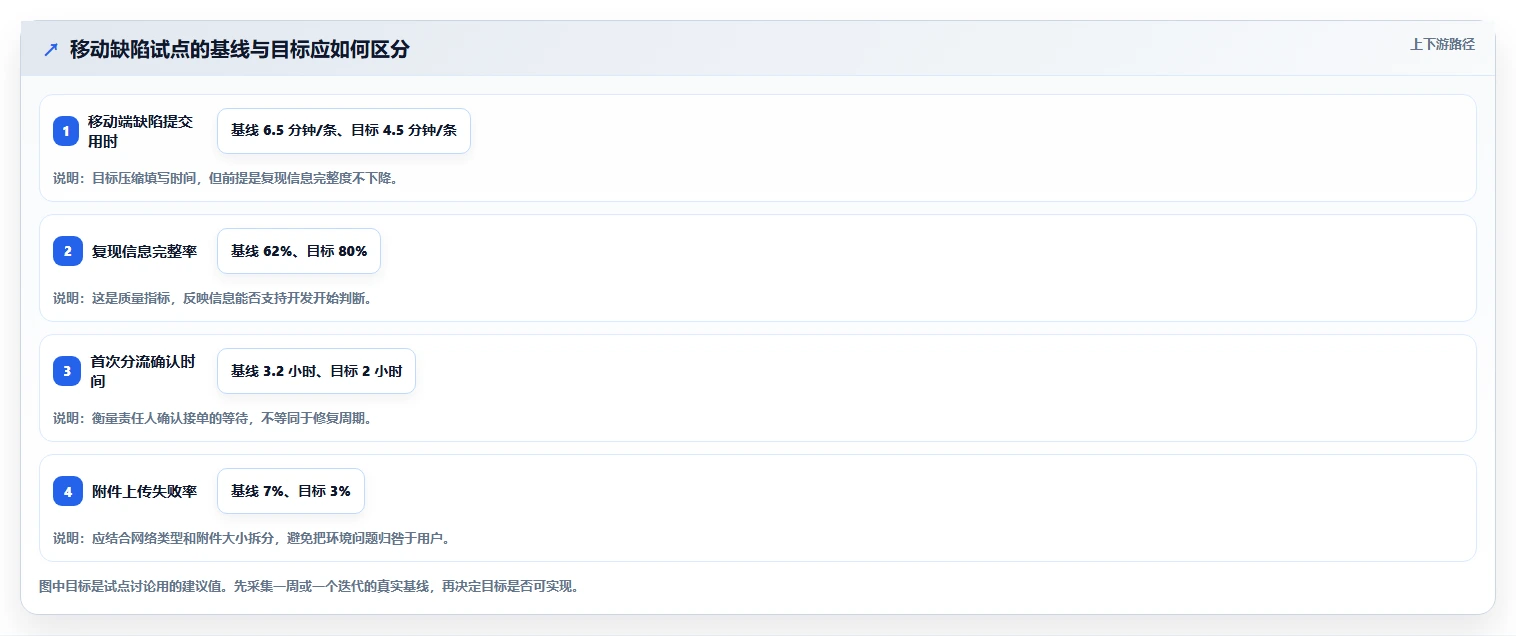Select the 首次分流确认时间 label
The height and width of the screenshot is (636, 1516).
point(142,371)
